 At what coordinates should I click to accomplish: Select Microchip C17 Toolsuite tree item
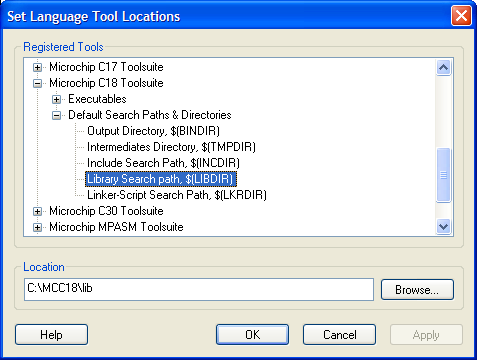click(x=106, y=67)
